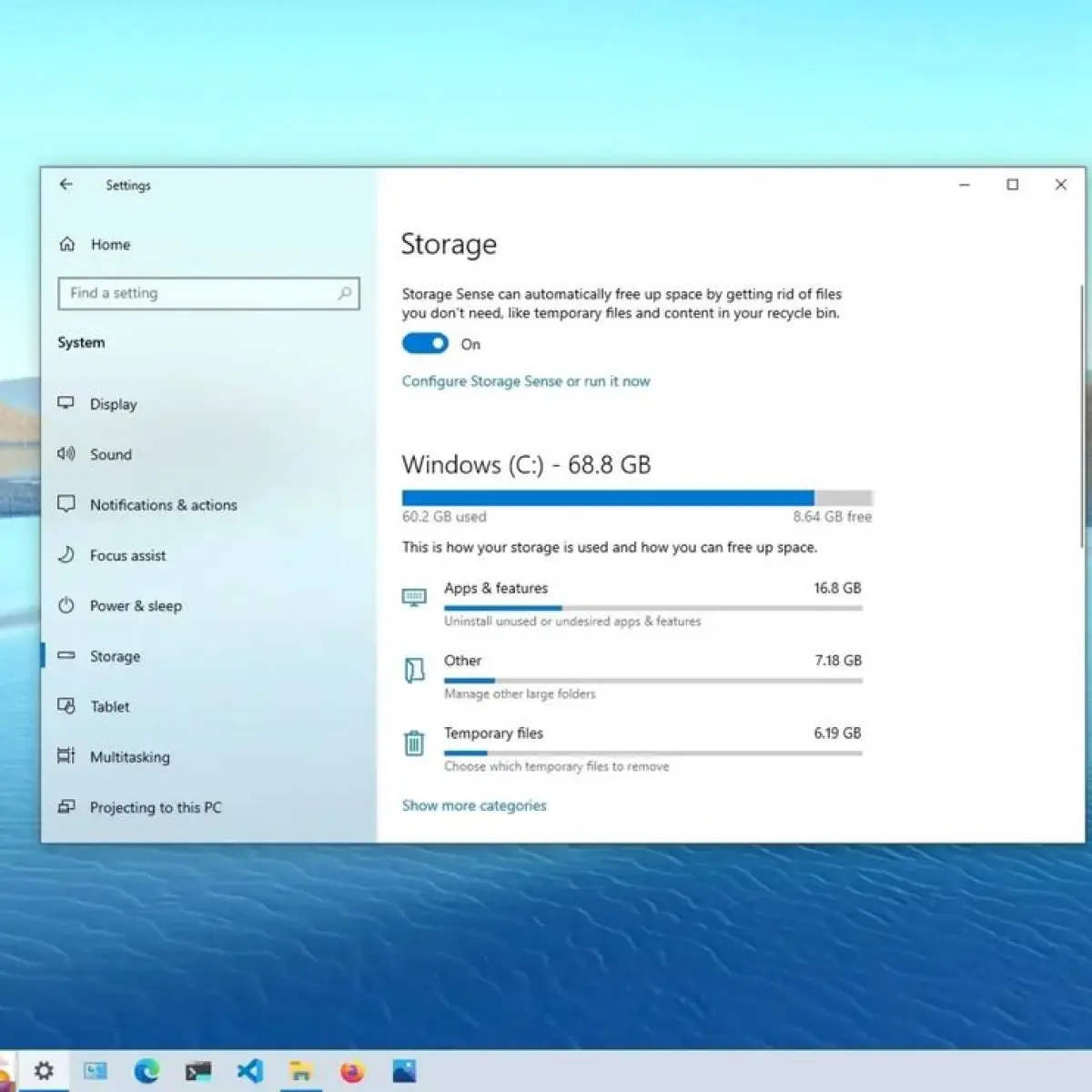Click the Temporary files trash icon
The height and width of the screenshot is (1092, 1092).
point(414,743)
